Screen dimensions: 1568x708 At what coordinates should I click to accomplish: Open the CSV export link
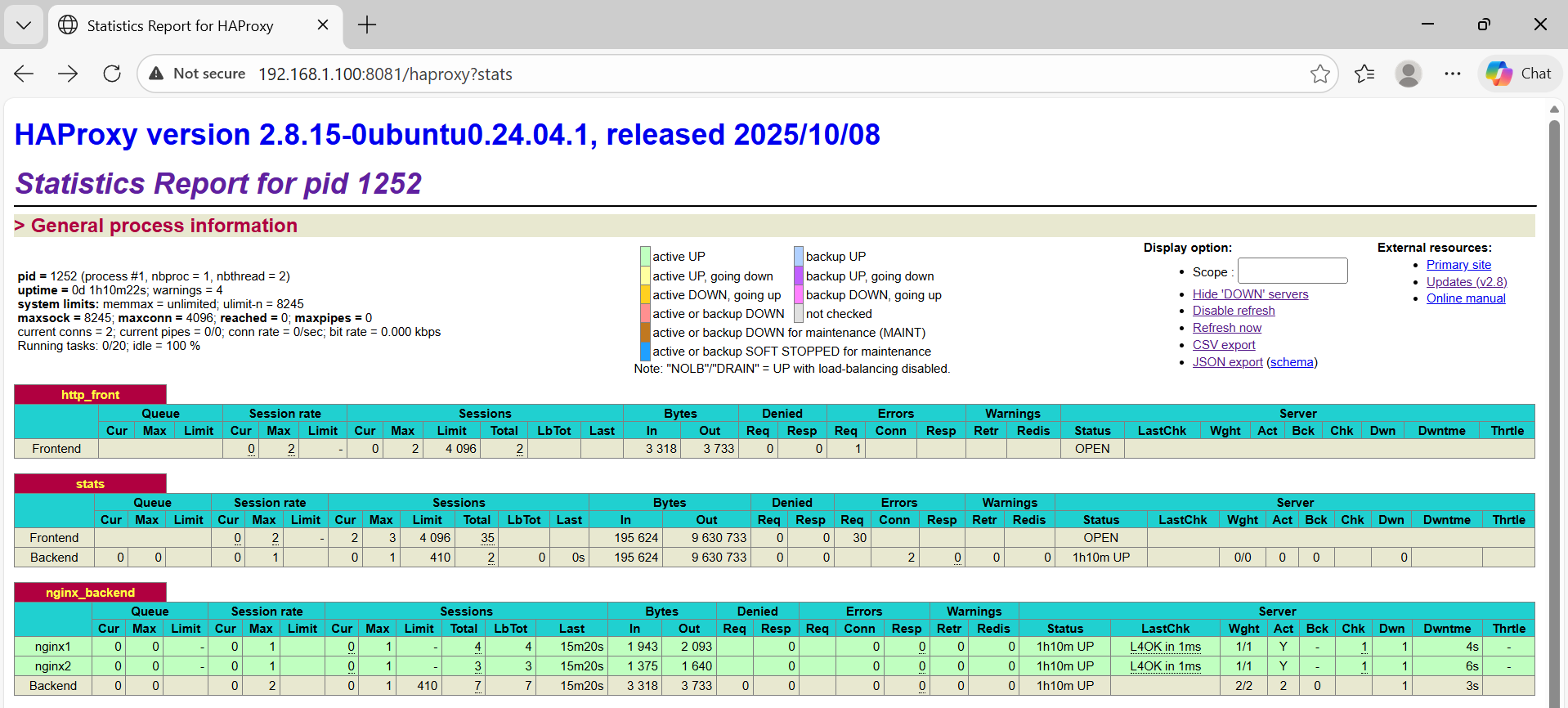[1223, 345]
